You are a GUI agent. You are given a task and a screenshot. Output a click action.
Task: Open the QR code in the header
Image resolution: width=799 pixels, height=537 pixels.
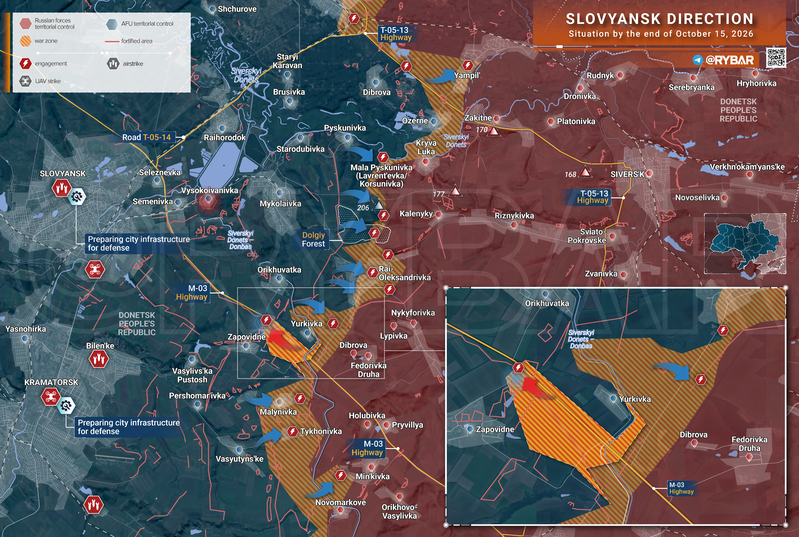pyautogui.click(x=776, y=57)
